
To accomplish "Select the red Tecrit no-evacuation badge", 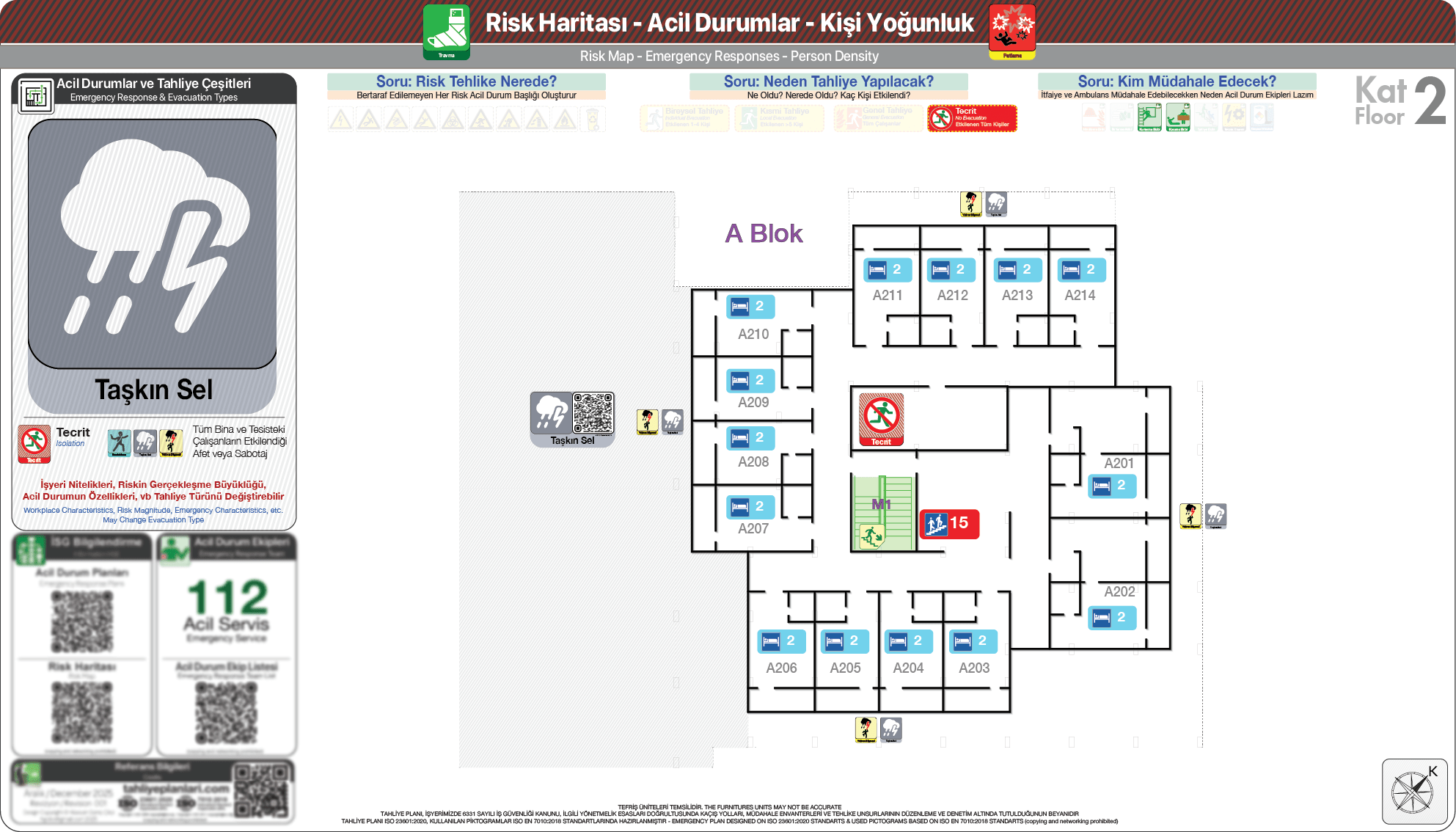I will click(972, 118).
